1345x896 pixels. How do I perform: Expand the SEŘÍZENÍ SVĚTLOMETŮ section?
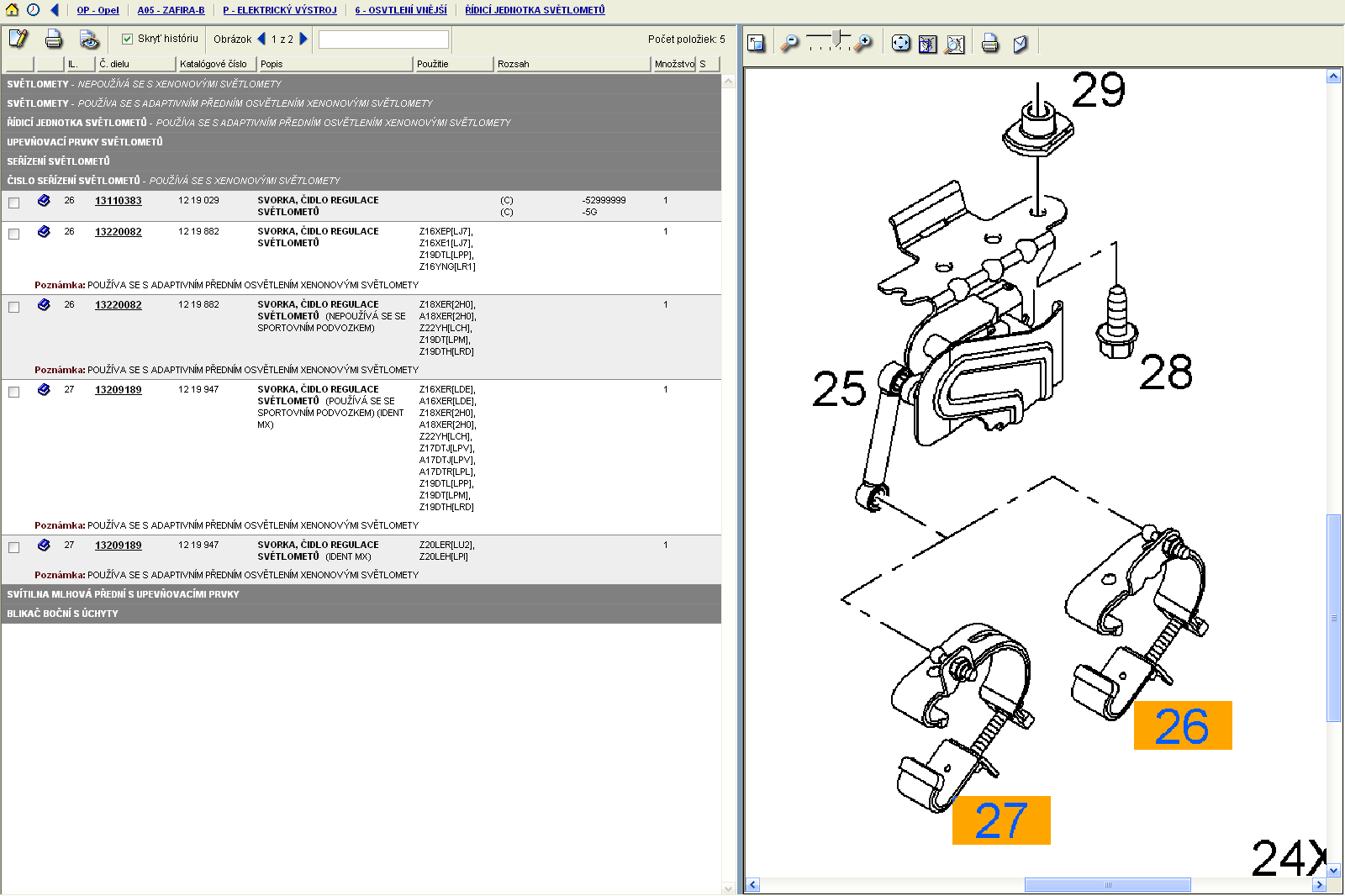59,161
